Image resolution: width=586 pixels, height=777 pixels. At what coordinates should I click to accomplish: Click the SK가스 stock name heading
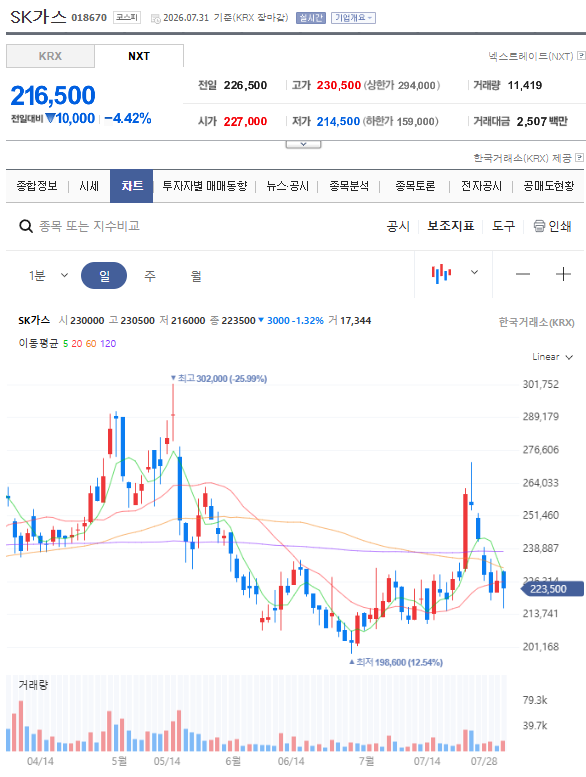38,17
